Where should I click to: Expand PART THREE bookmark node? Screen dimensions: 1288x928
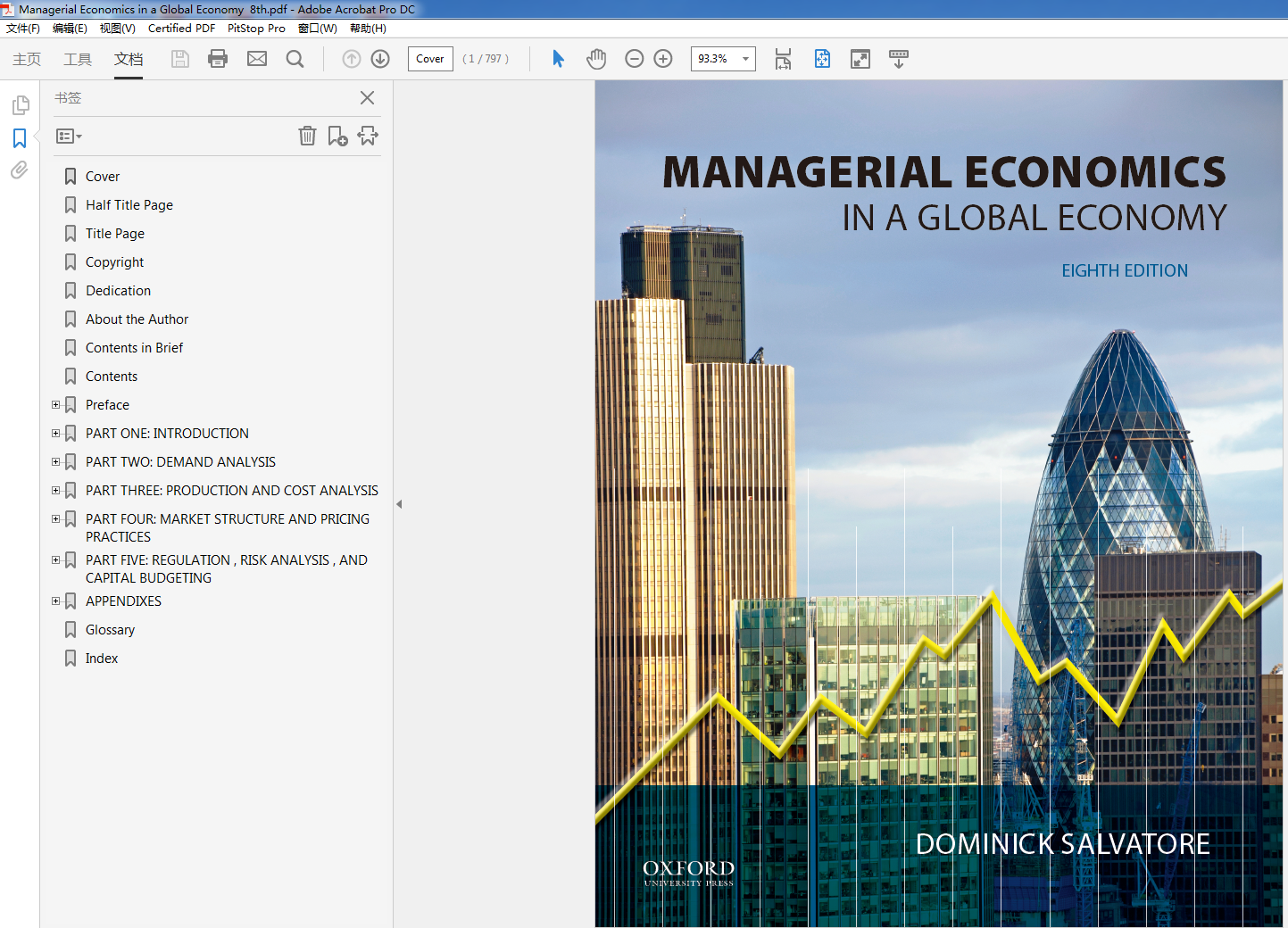coord(55,490)
